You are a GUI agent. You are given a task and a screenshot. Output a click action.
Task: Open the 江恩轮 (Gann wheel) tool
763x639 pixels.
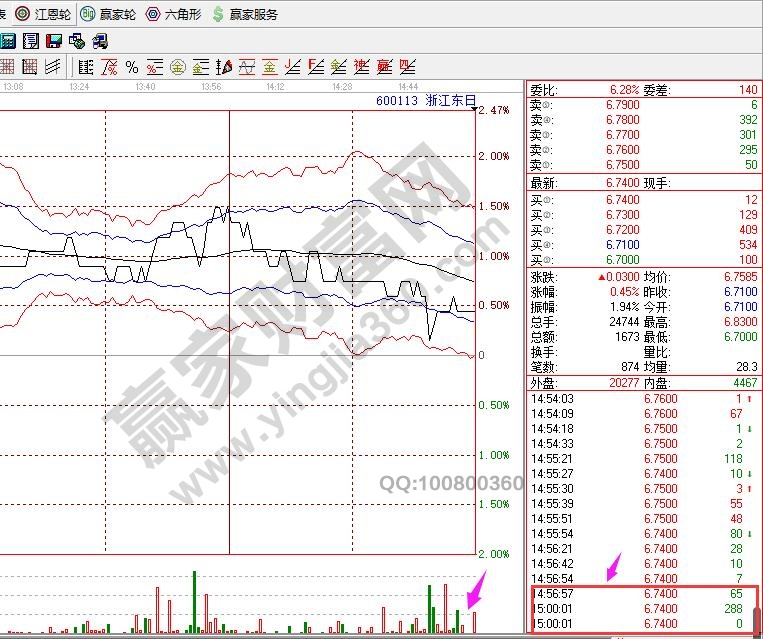point(45,14)
